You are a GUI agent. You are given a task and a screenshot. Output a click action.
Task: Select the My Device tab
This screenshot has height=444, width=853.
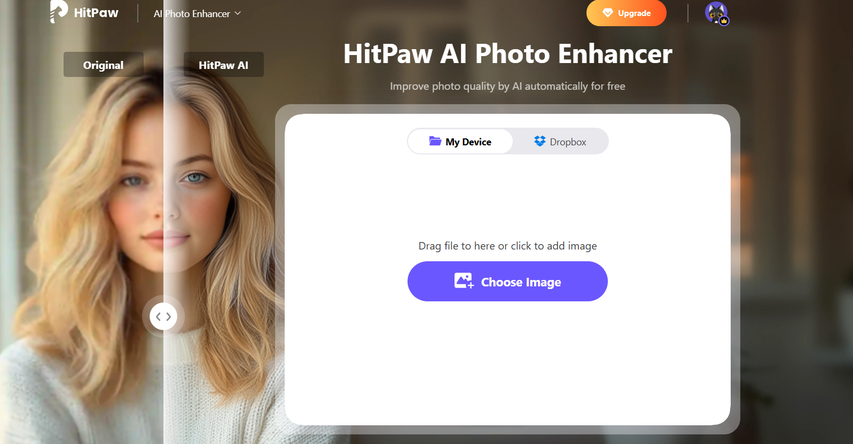tap(460, 141)
